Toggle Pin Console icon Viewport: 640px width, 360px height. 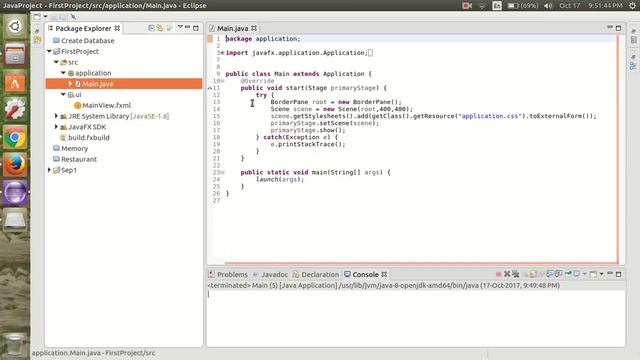[568, 273]
